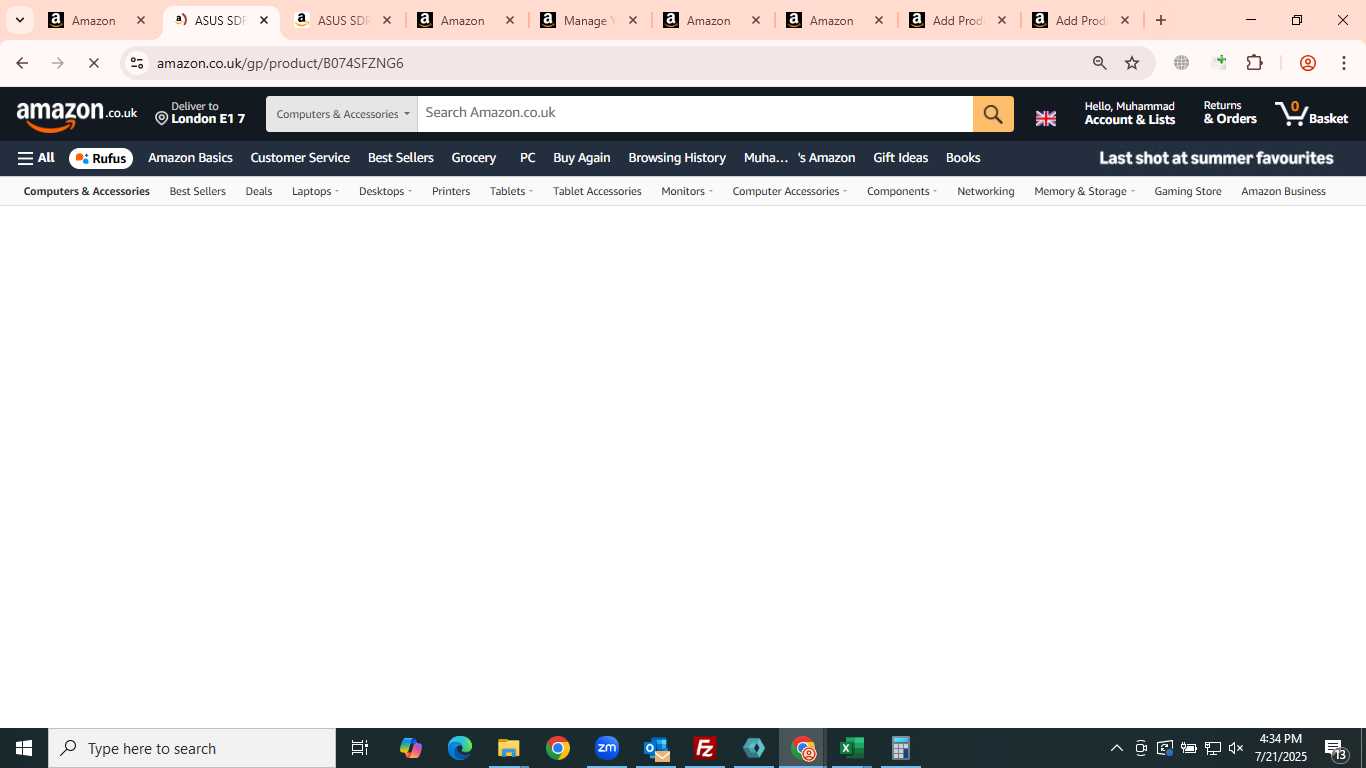Open Calculator from taskbar
Viewport: 1366px width, 768px height.
tap(900, 748)
